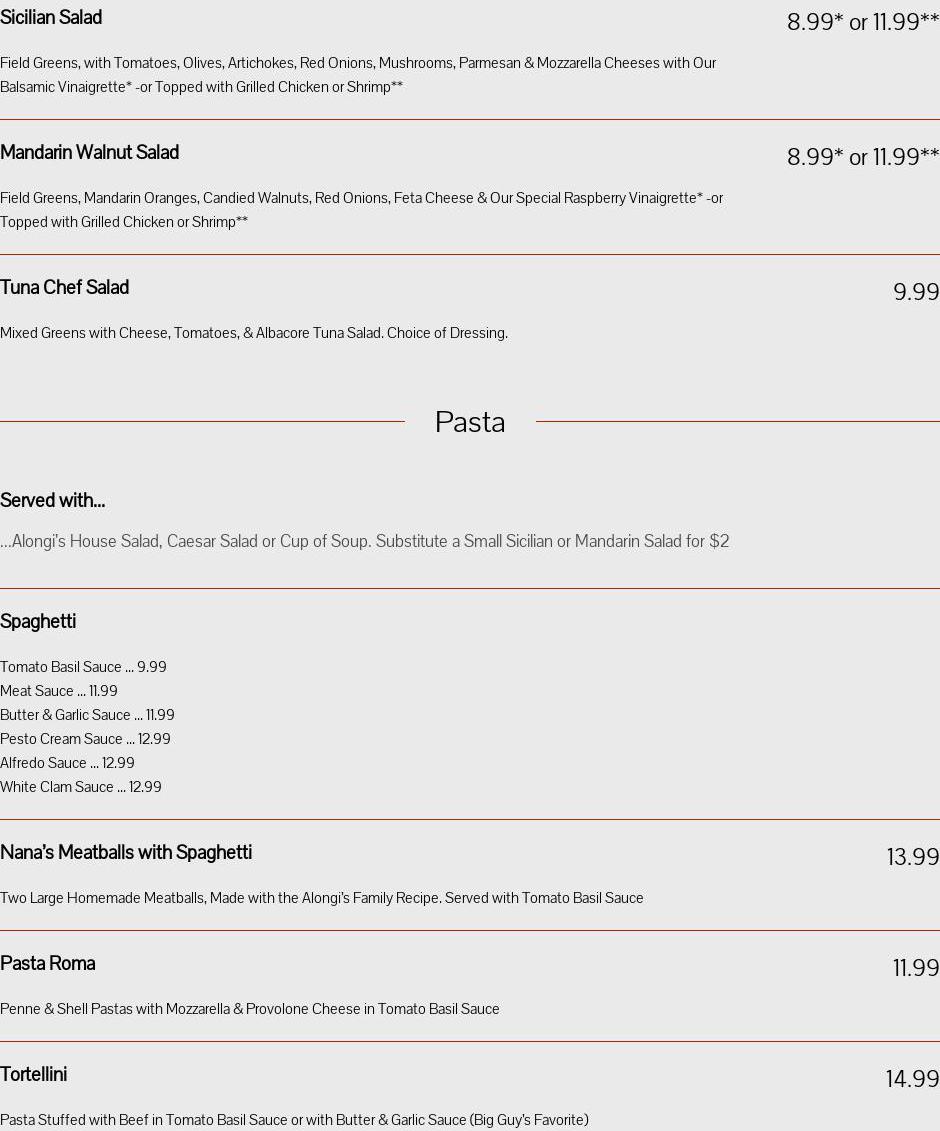Click the Tomato Basil Sauce 9.99 line
Viewport: 940px width, 1131px height.
[83, 667]
